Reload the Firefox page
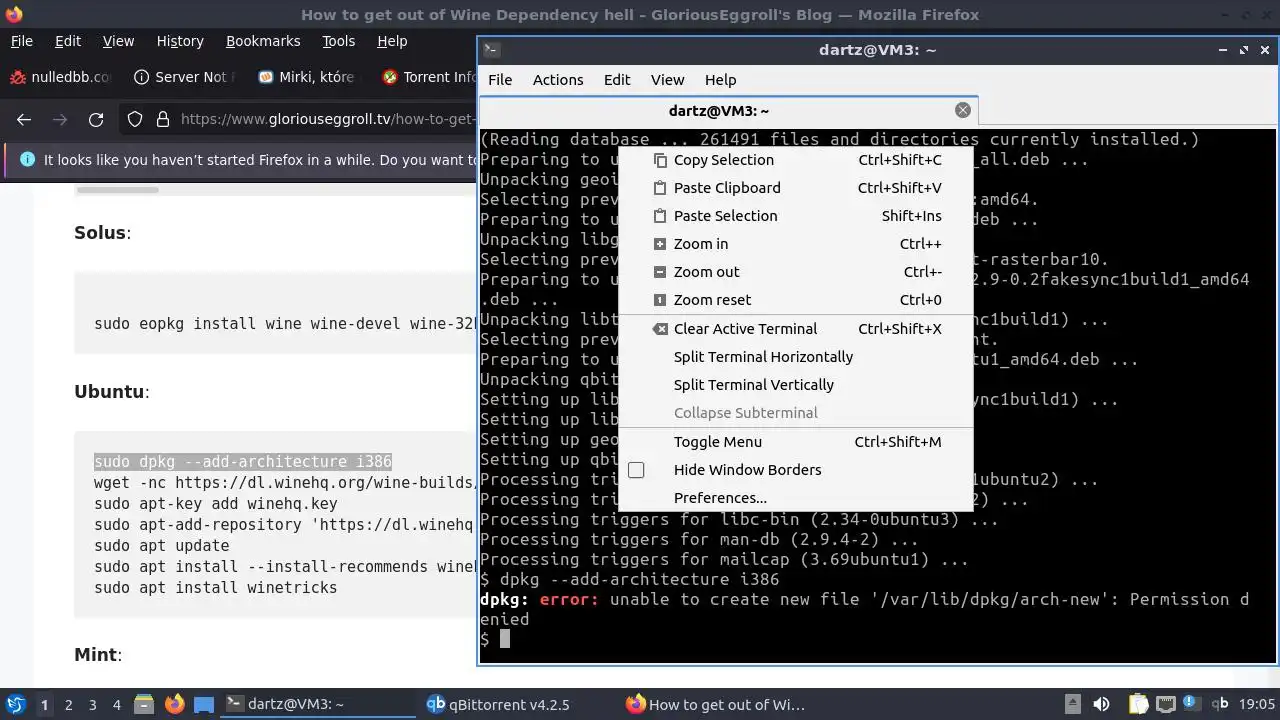1280x720 pixels. [96, 119]
